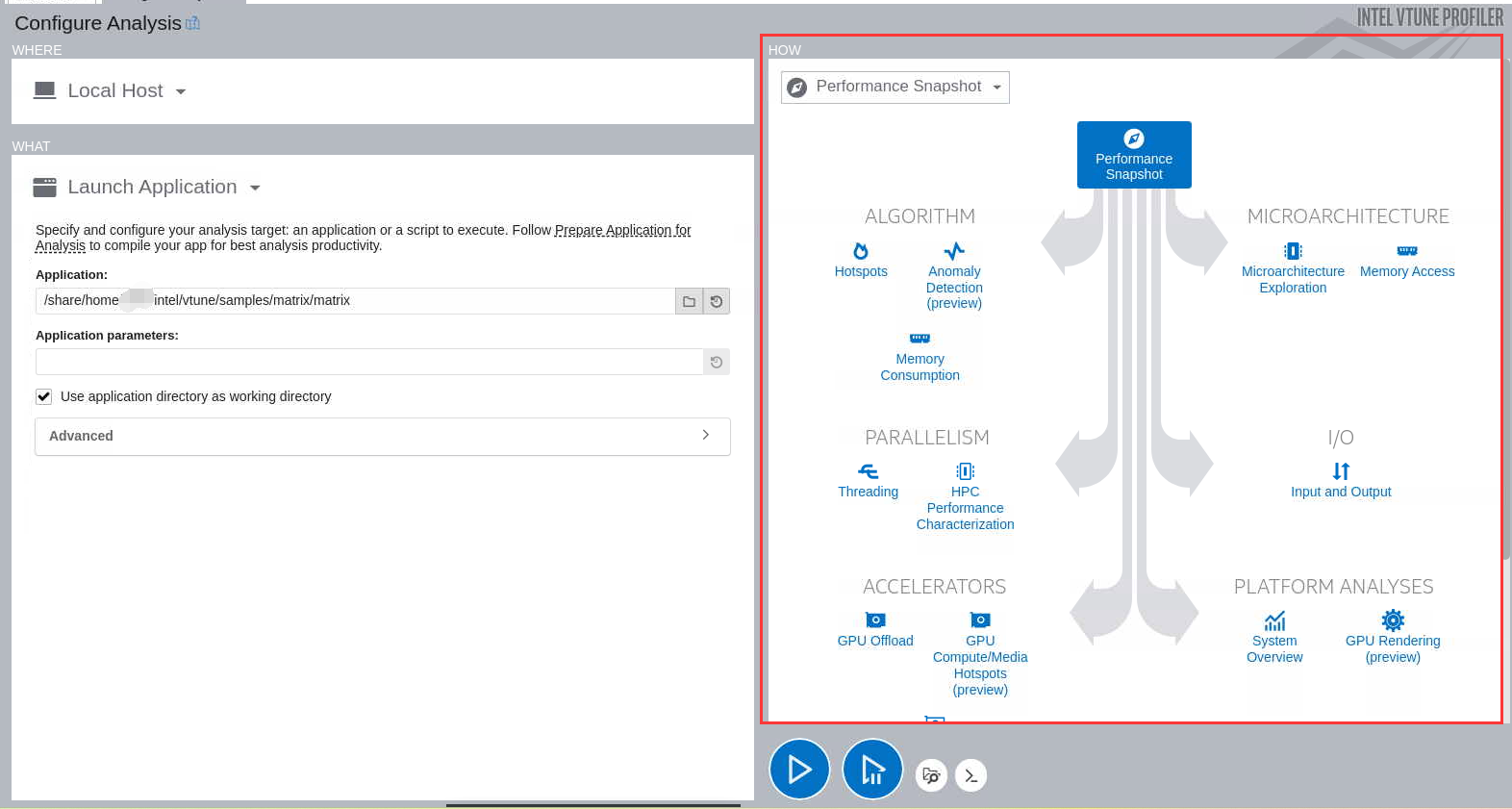The width and height of the screenshot is (1512, 809).
Task: Expand the Advanced section
Action: pyautogui.click(x=383, y=436)
